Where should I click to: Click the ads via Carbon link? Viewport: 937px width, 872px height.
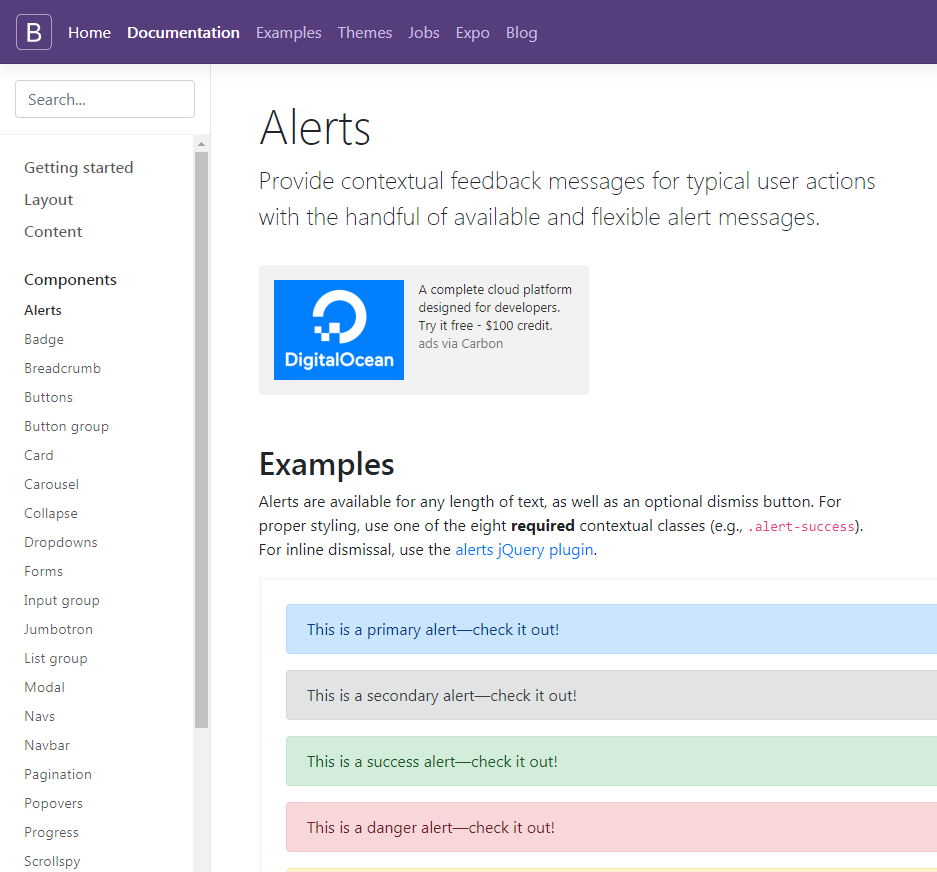[x=460, y=344]
